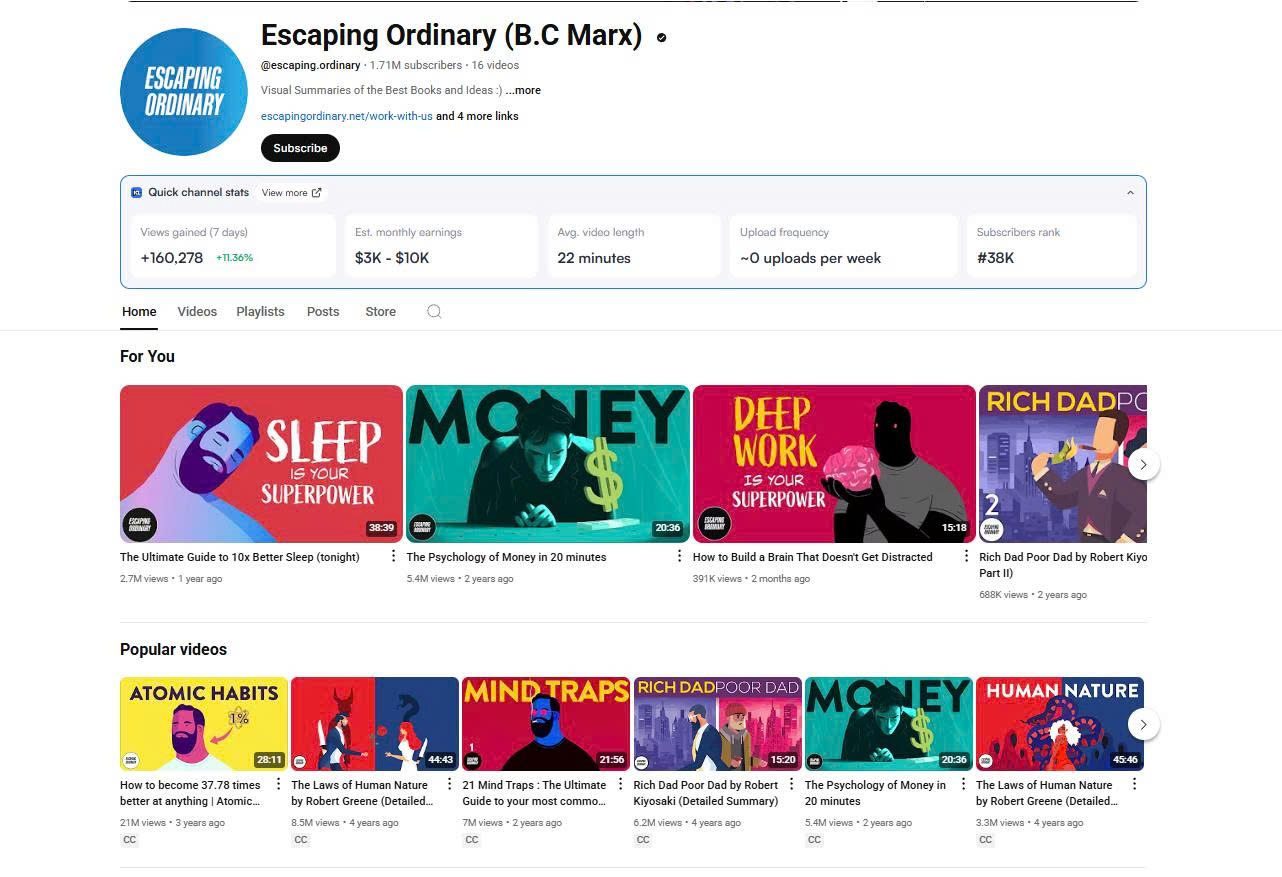The width and height of the screenshot is (1282, 877).
Task: Open the escapingordinary.net/work-with-us link
Action: pos(347,116)
